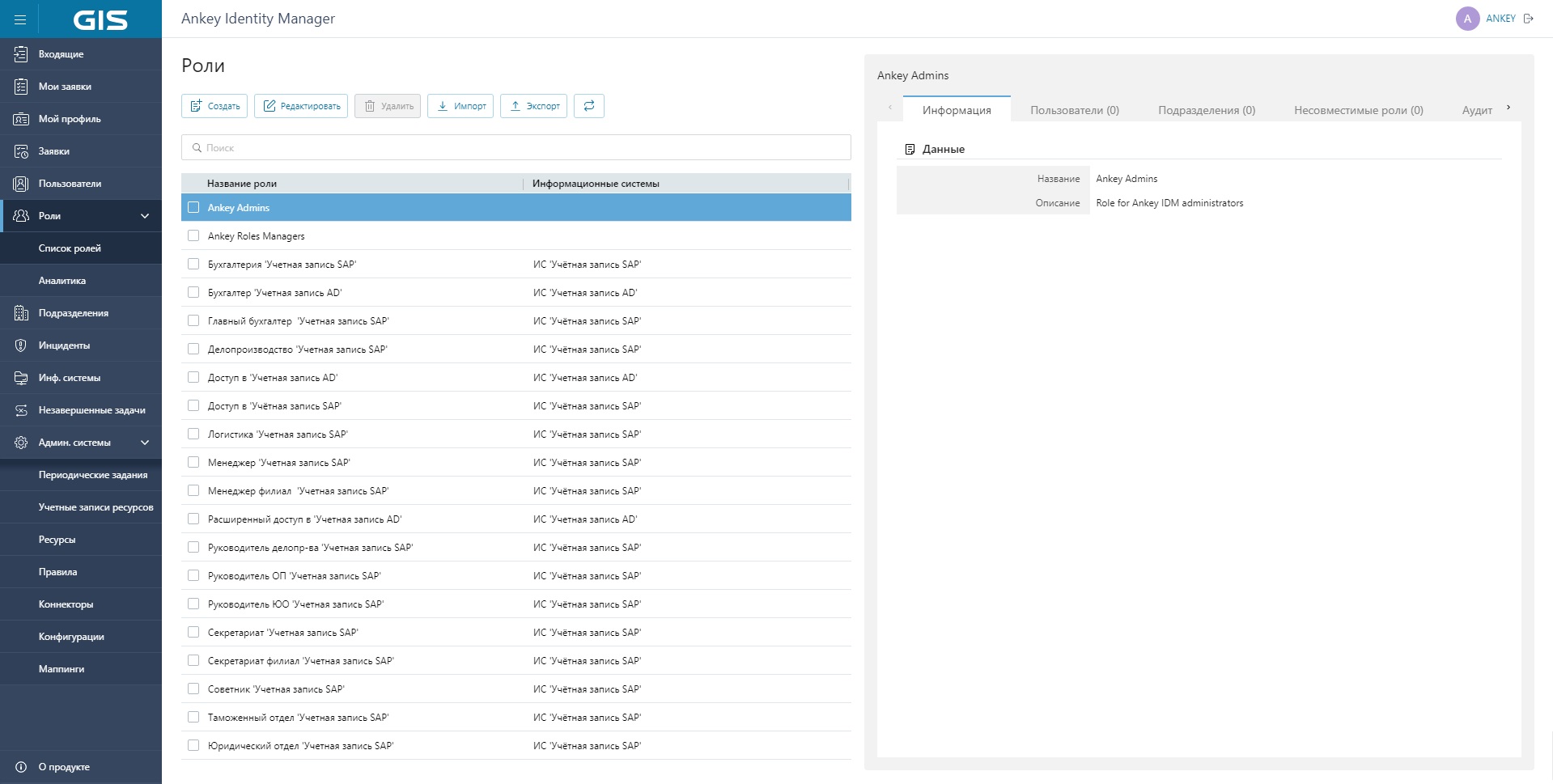Open Периодические задания in the sidebar
The height and width of the screenshot is (784, 1553).
[81, 475]
